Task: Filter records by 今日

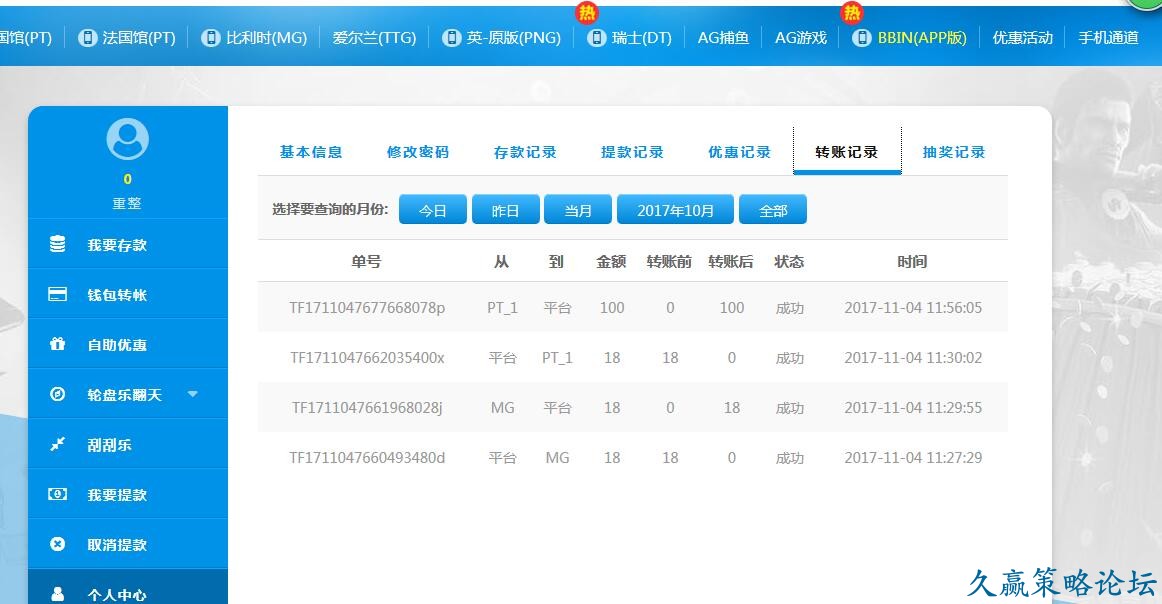Action: 433,210
